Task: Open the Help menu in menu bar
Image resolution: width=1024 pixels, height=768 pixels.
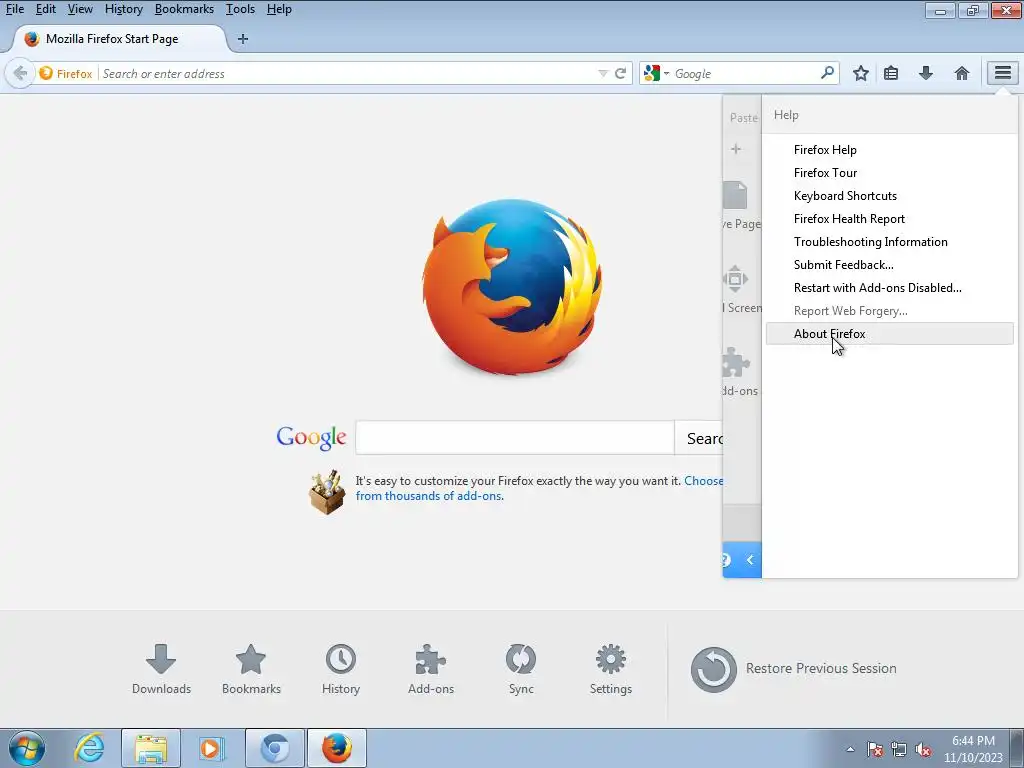Action: click(x=280, y=9)
